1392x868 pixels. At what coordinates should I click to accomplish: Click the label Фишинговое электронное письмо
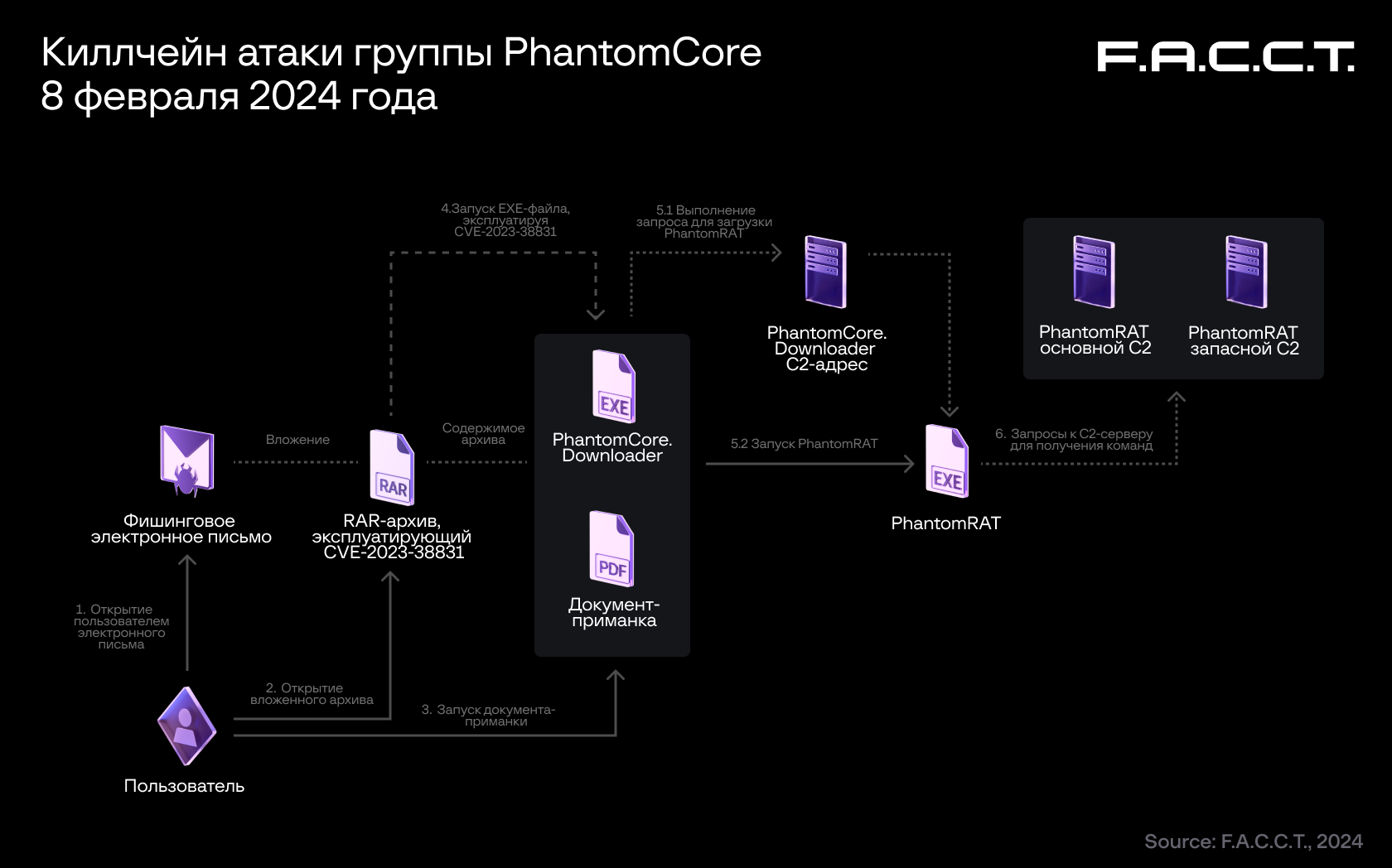coord(182,528)
